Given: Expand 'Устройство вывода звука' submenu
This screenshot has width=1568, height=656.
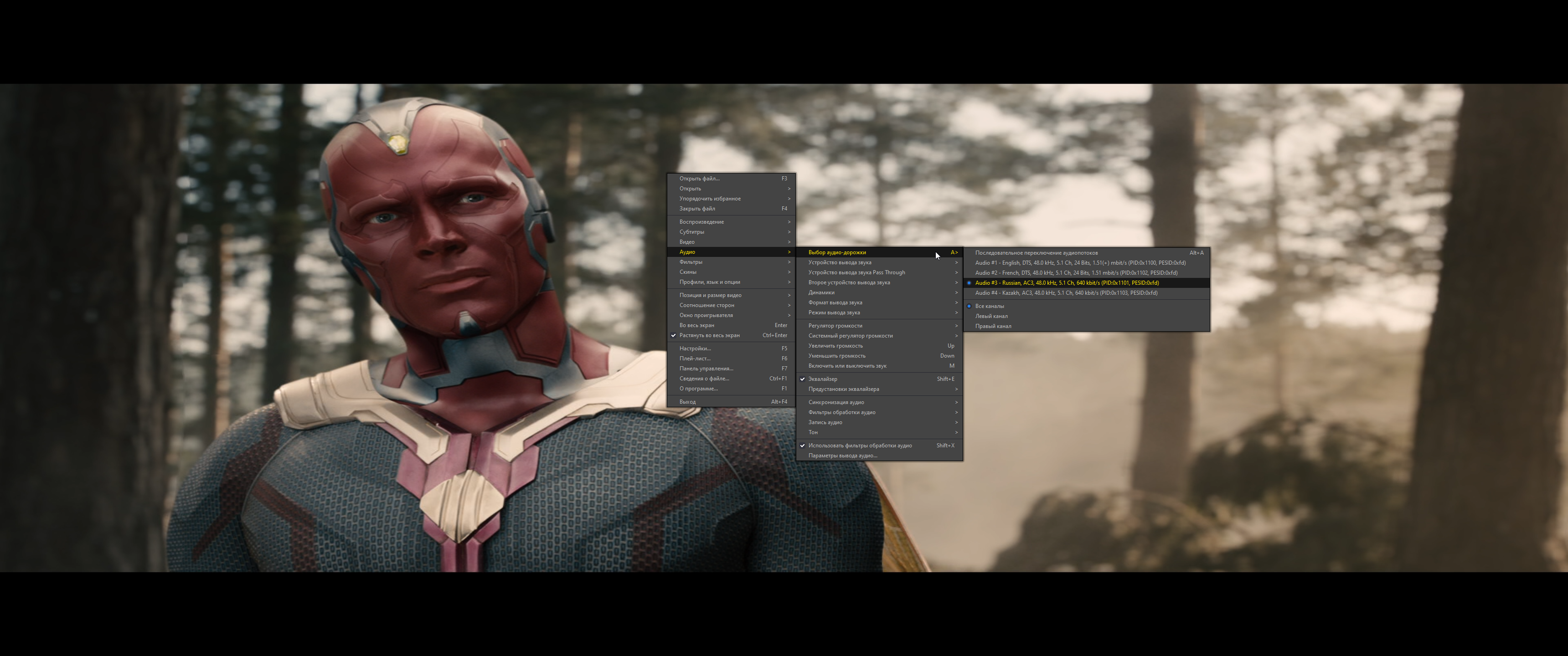Looking at the screenshot, I should (880, 263).
